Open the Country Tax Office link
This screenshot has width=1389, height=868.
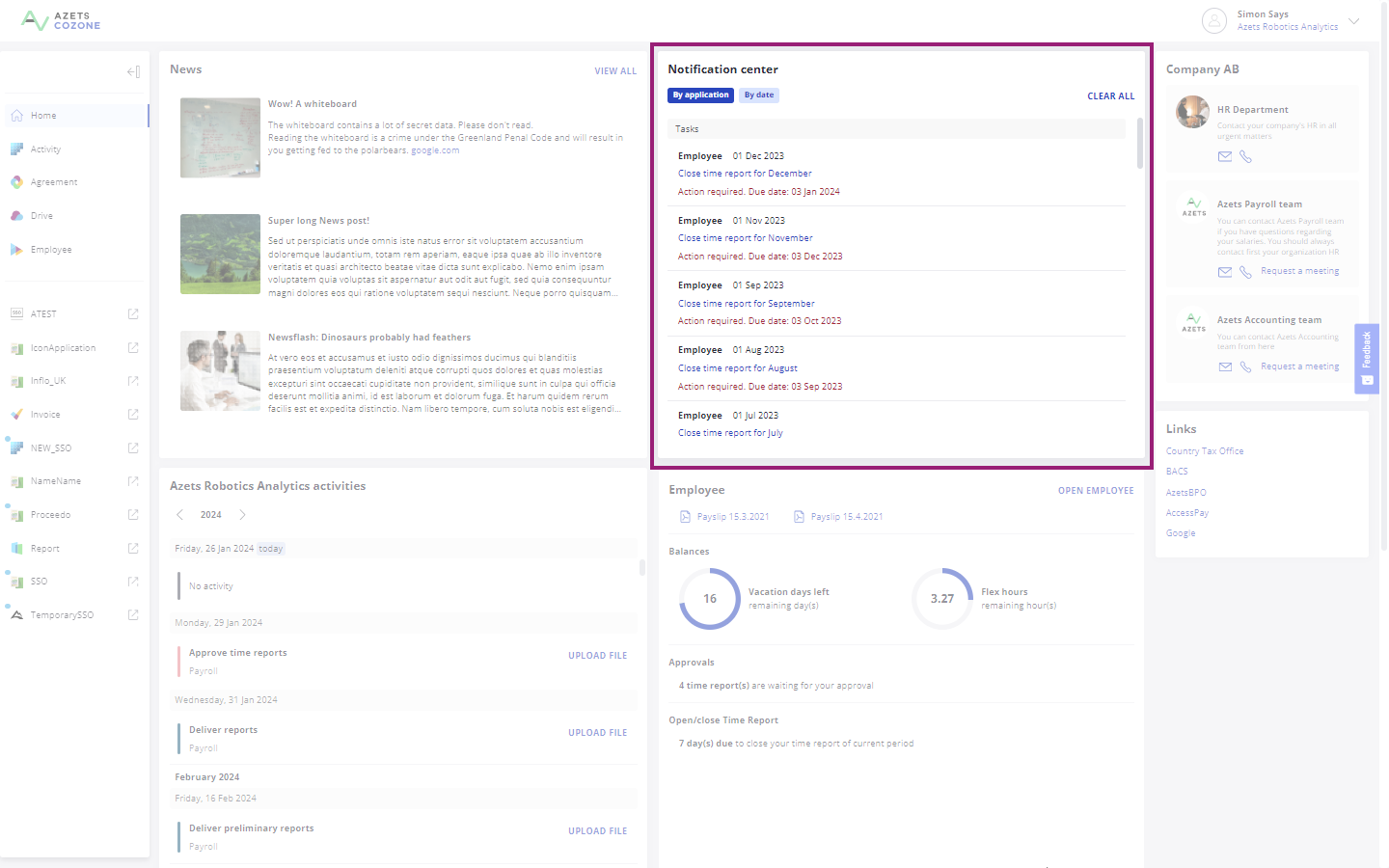pyautogui.click(x=1204, y=450)
